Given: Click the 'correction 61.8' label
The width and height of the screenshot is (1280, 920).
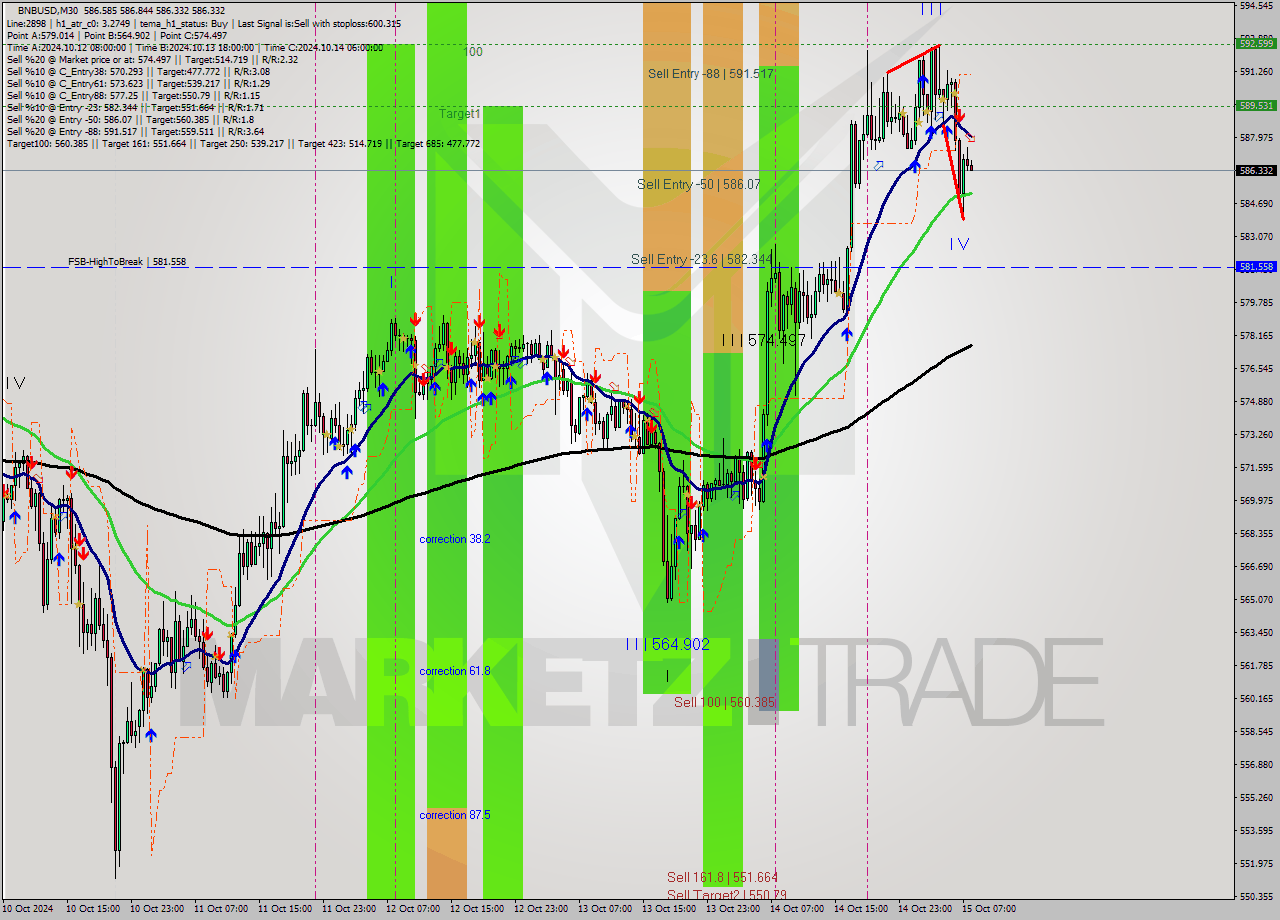Looking at the screenshot, I should point(455,671).
